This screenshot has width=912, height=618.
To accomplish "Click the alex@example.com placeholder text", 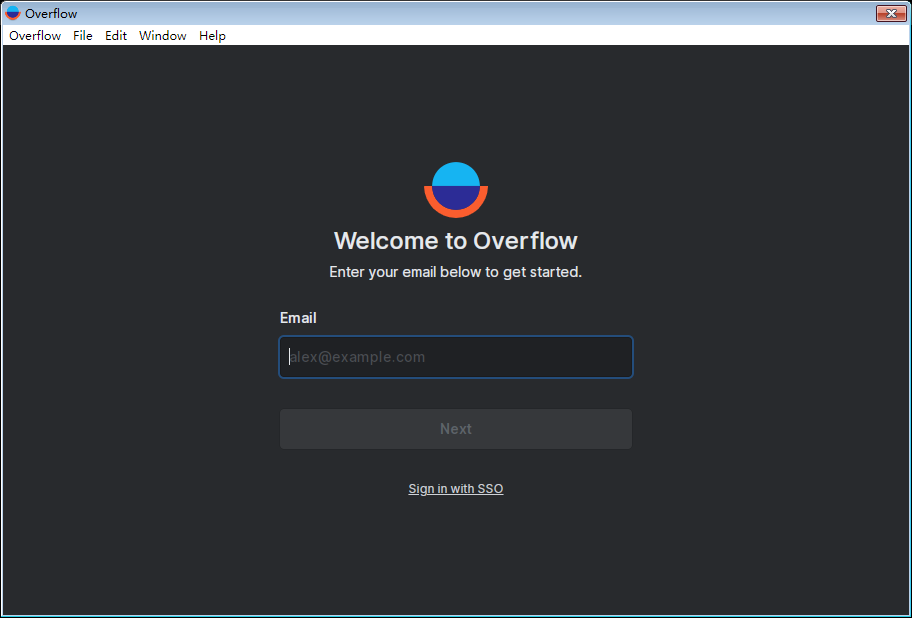I will [357, 357].
